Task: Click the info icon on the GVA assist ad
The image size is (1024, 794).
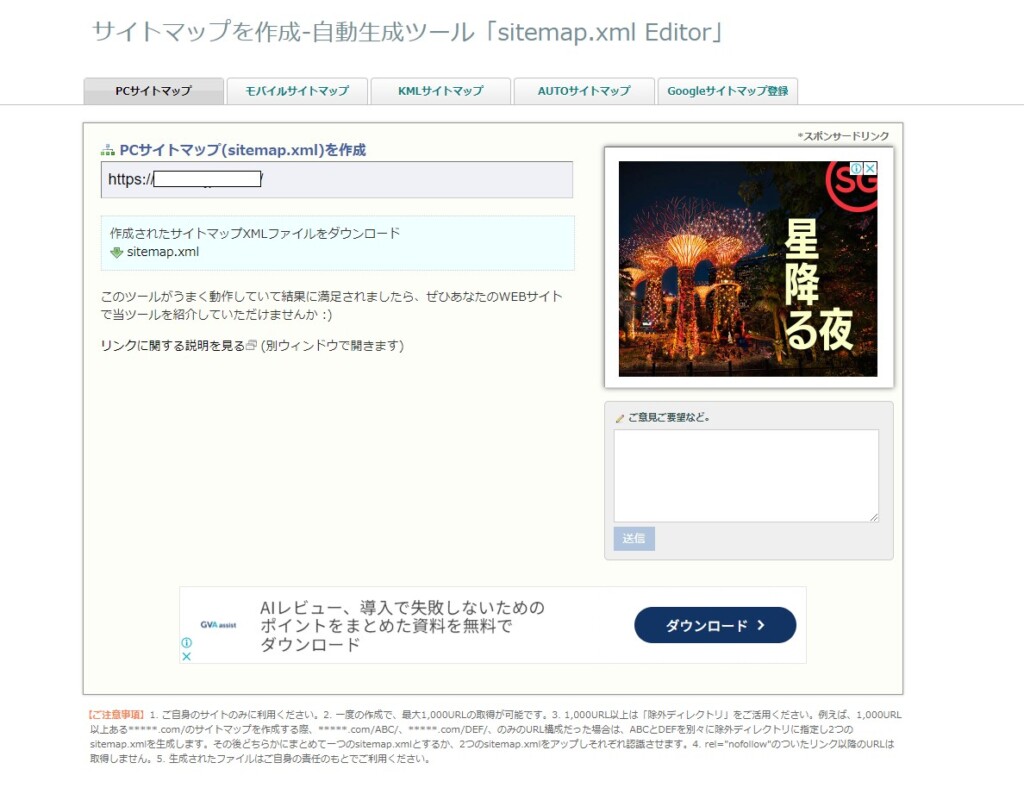Action: (186, 643)
